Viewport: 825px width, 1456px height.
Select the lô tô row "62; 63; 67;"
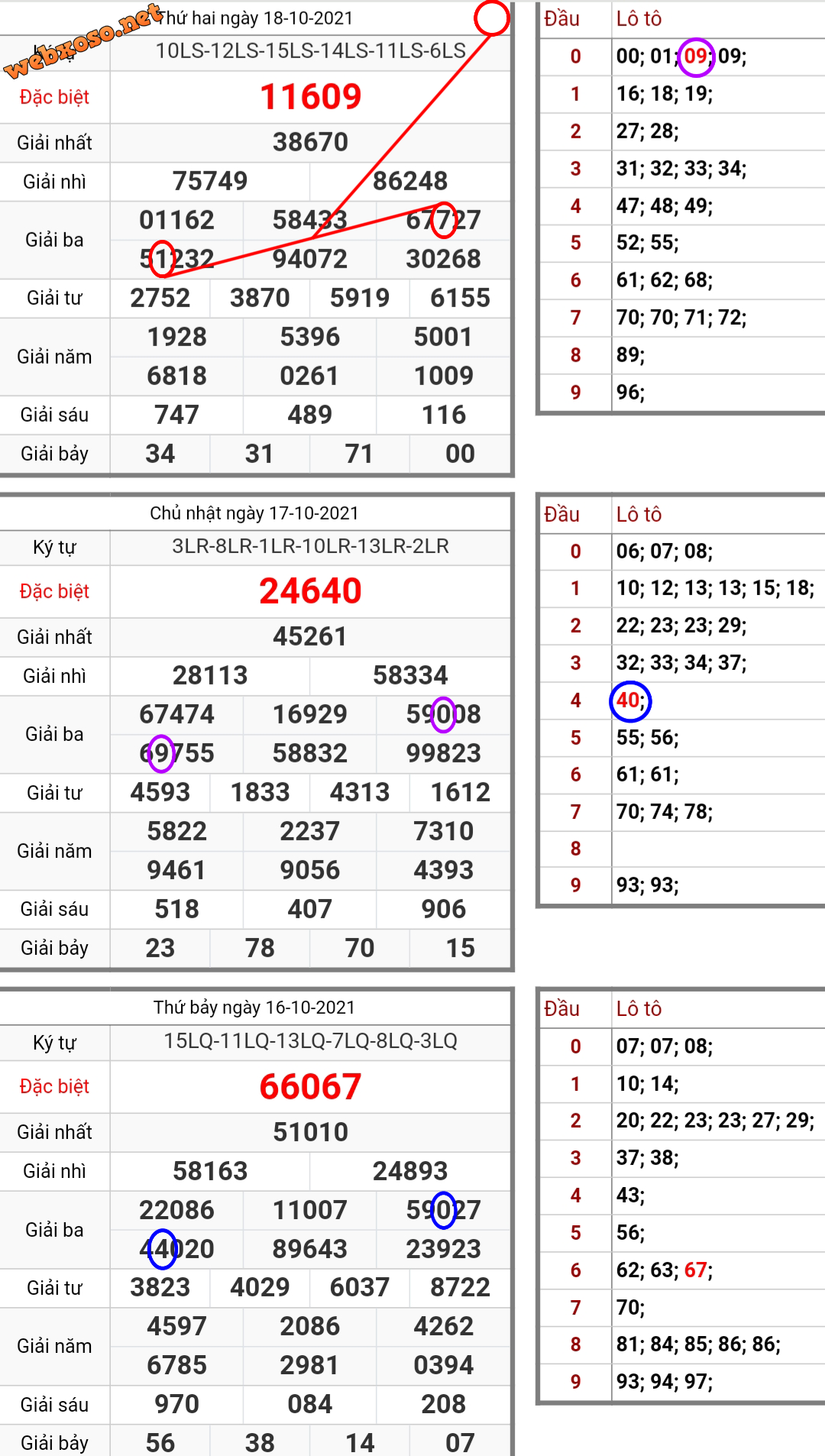tap(665, 1270)
